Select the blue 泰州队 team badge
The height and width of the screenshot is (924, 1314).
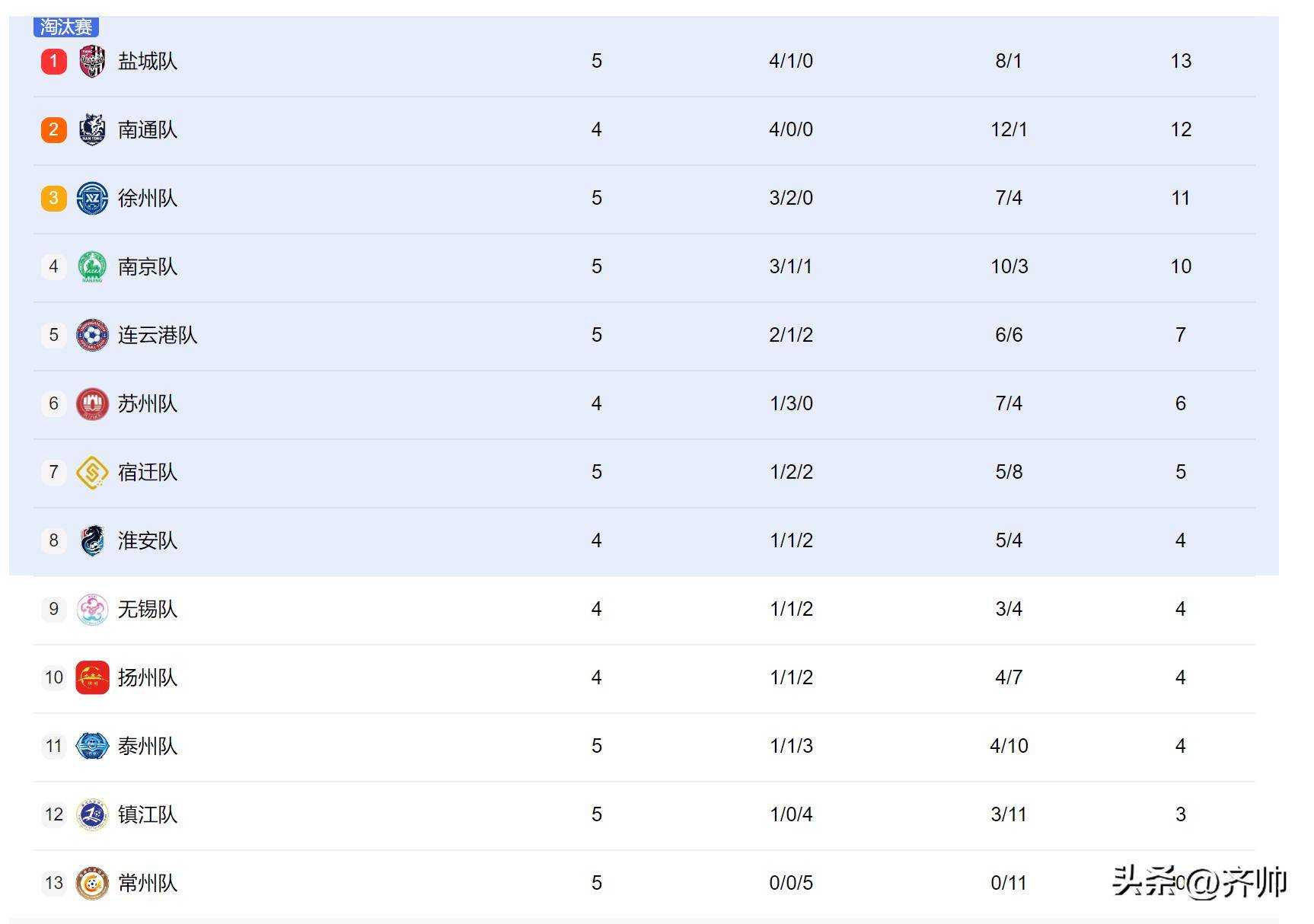coord(92,746)
